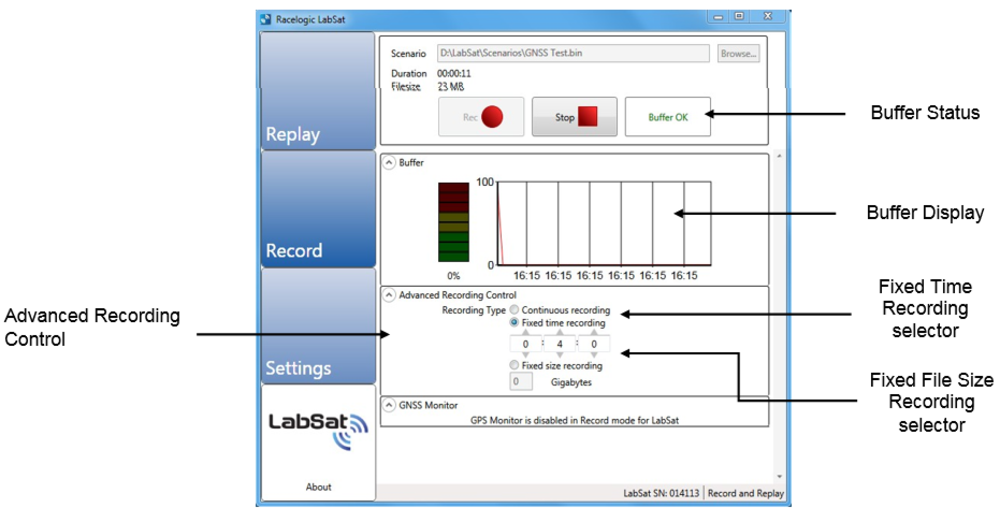Collapse the Advanced Recording Control section
This screenshot has height=508, width=1000.
(389, 295)
